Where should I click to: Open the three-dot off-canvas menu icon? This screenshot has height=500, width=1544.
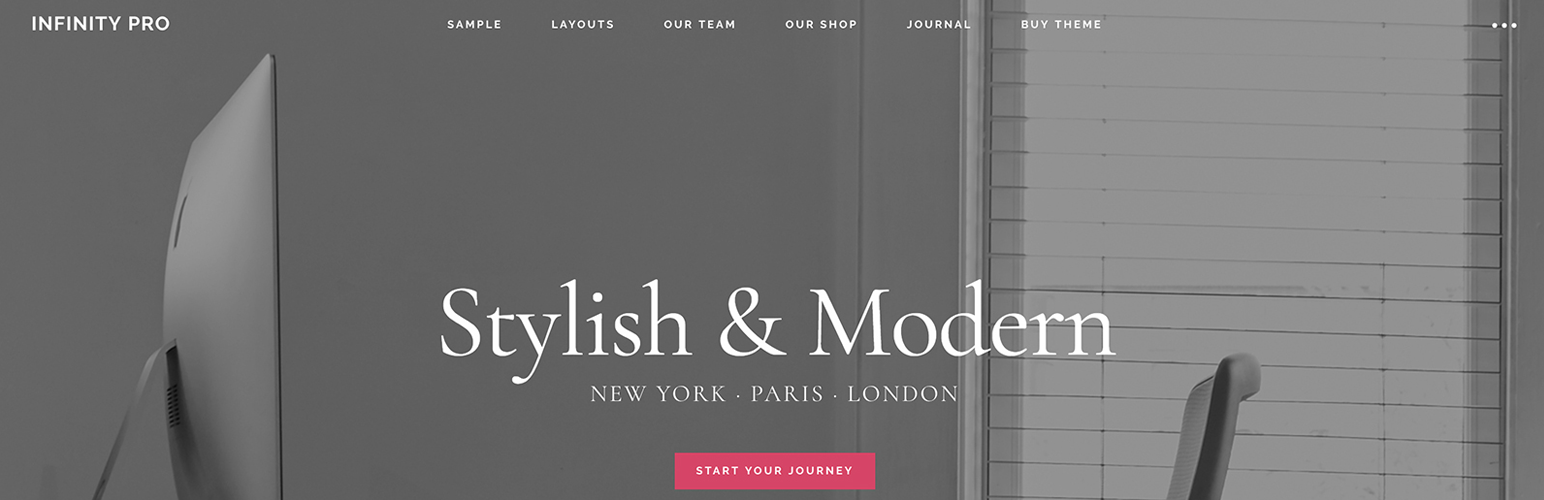tap(1504, 25)
